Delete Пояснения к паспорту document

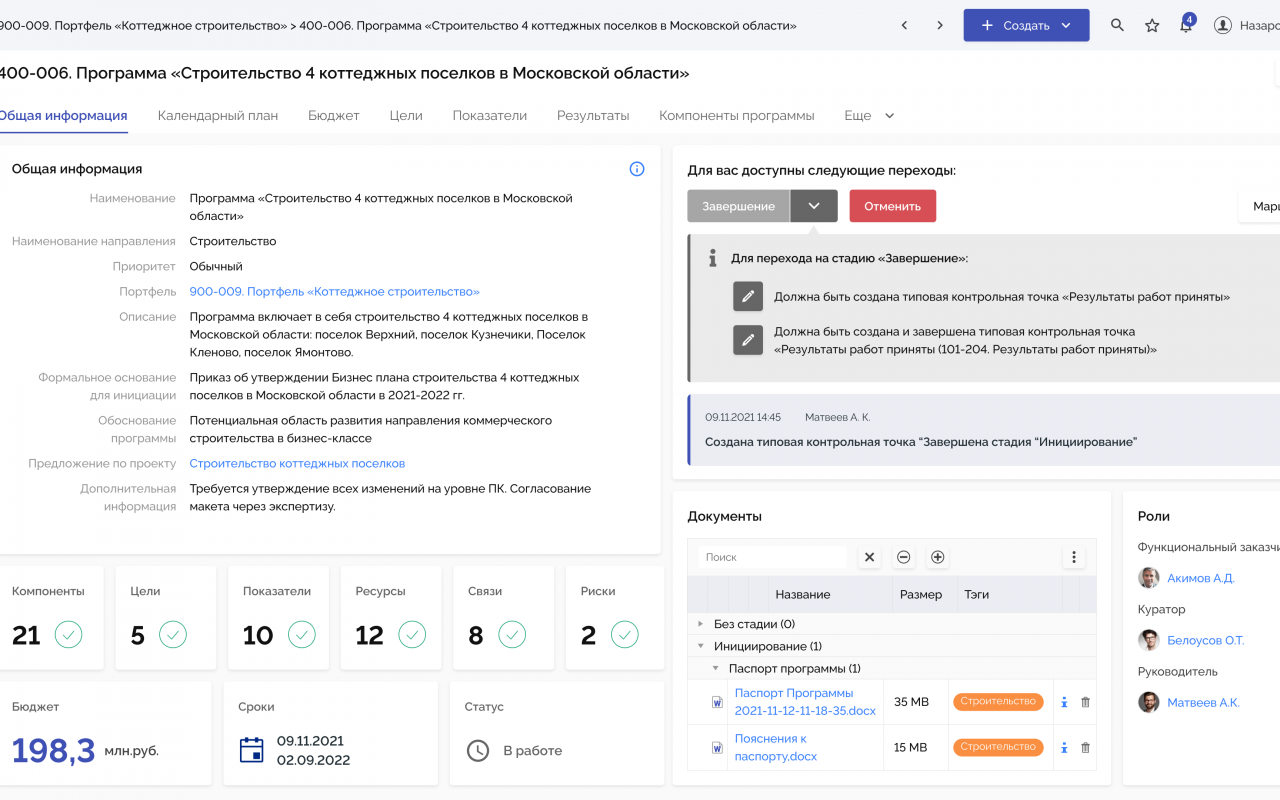1085,747
